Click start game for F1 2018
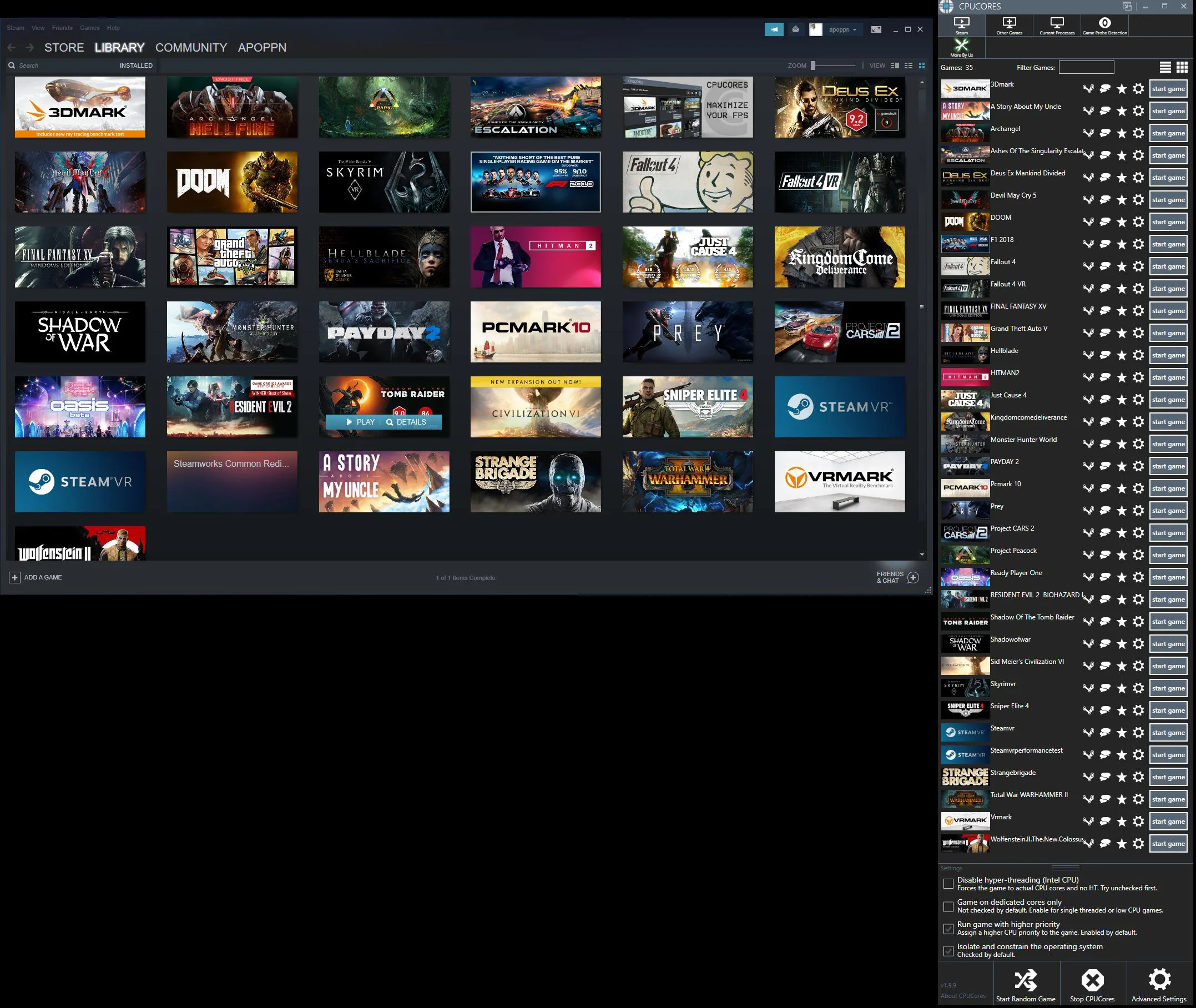 (x=1168, y=244)
